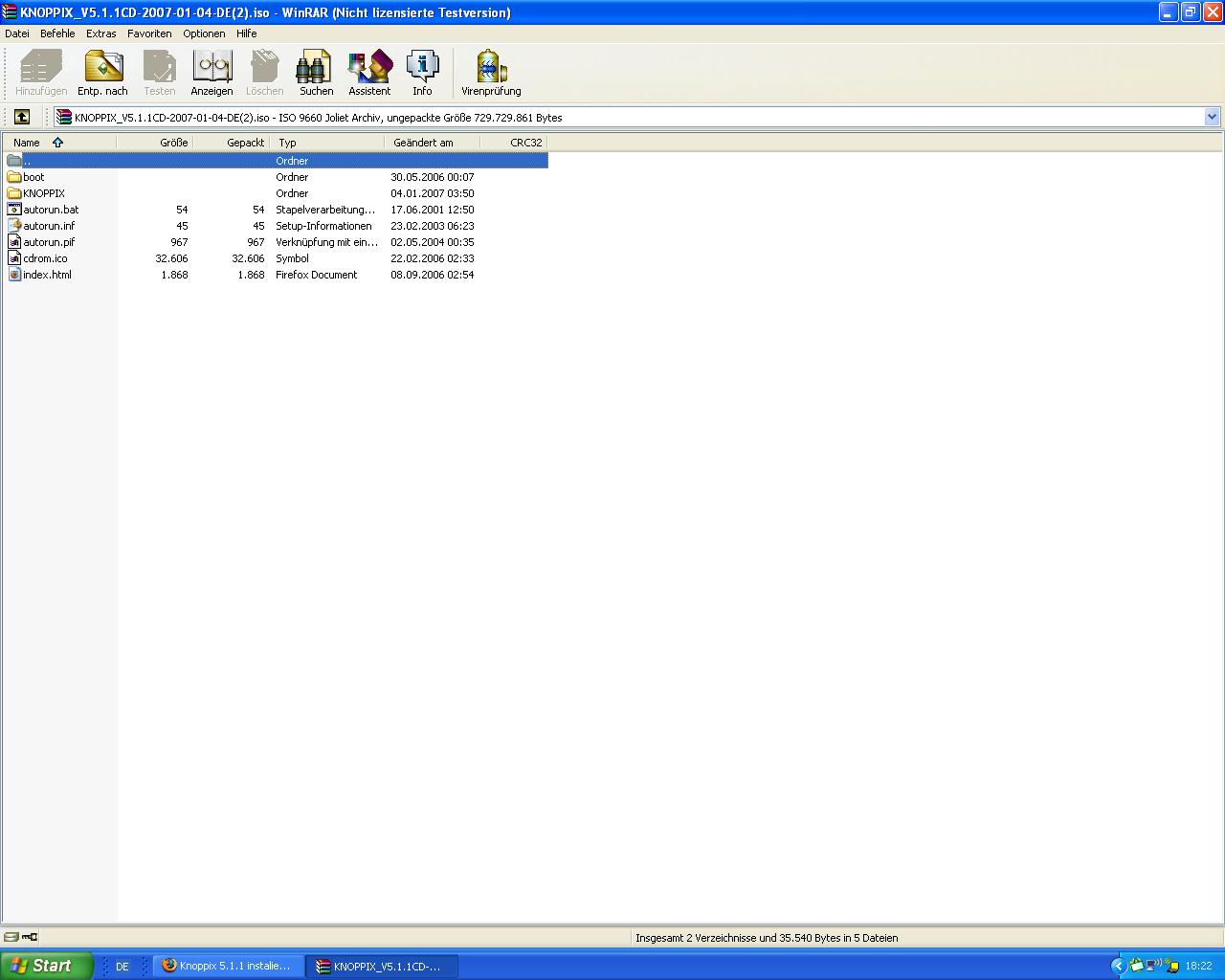Click the status bar summary text
This screenshot has width=1225, height=980.
pos(767,938)
